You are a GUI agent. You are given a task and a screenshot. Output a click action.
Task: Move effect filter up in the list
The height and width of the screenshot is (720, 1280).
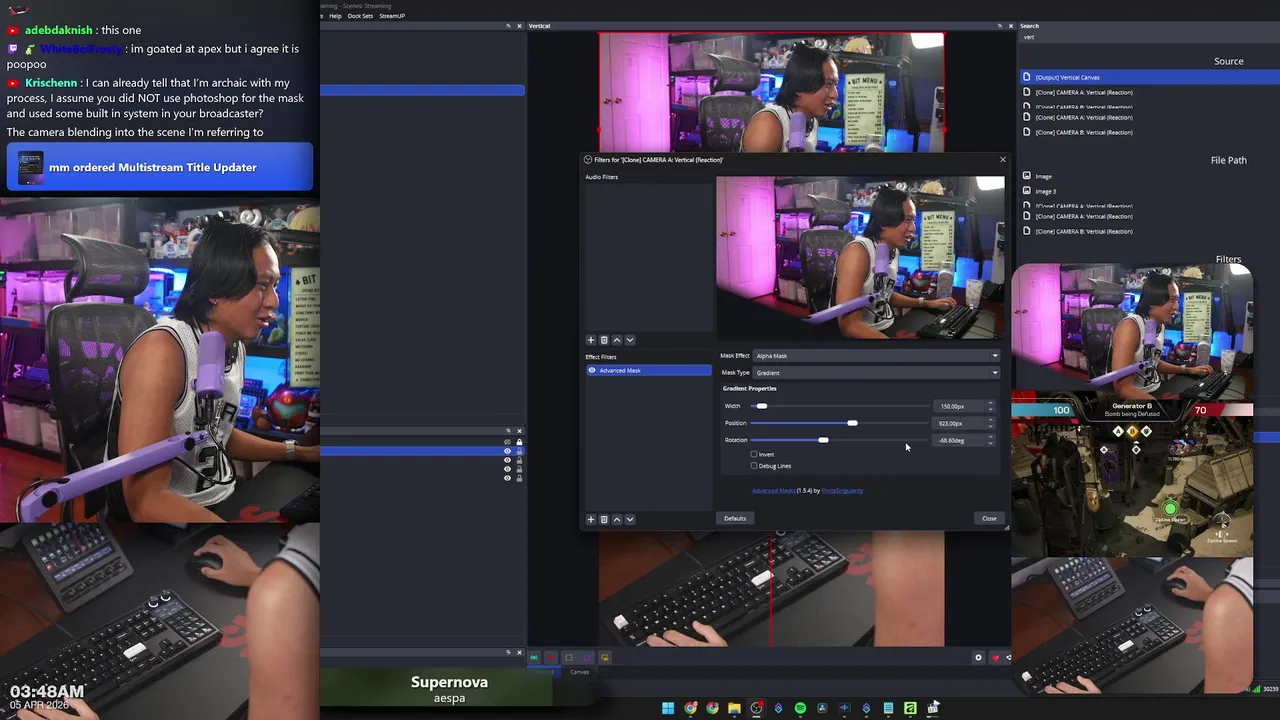(616, 519)
